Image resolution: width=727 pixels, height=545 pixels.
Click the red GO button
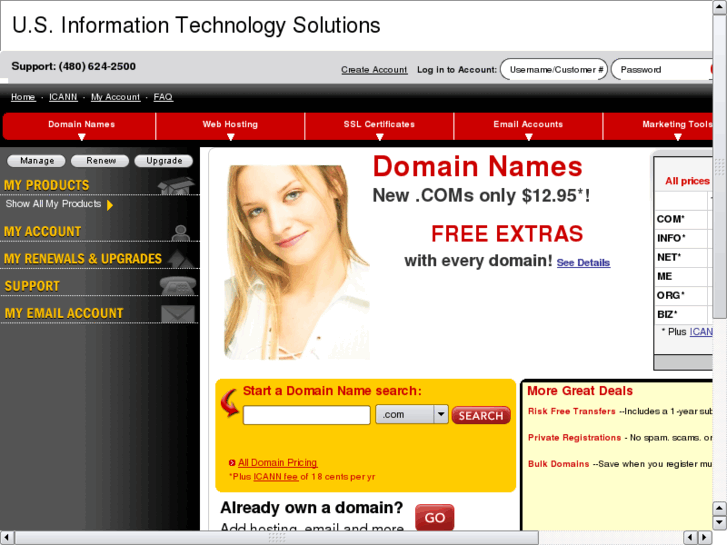(434, 517)
